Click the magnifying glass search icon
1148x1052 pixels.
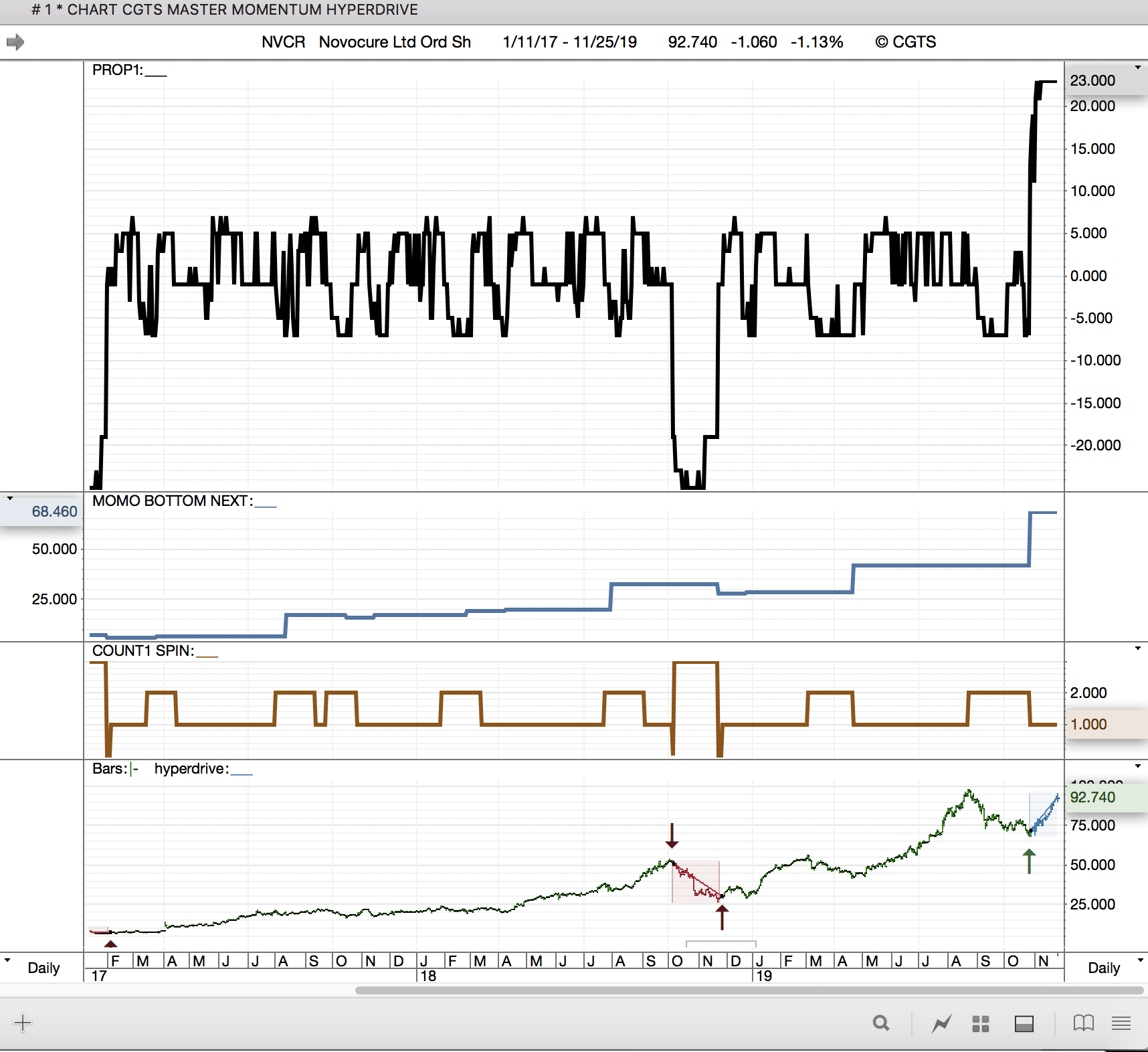point(881,1023)
